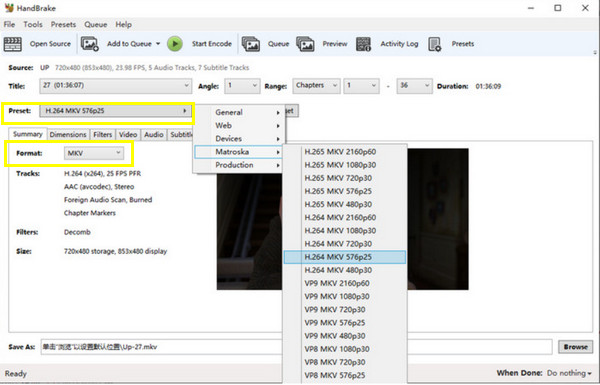
Task: Click the Browse button
Action: pyautogui.click(x=575, y=347)
